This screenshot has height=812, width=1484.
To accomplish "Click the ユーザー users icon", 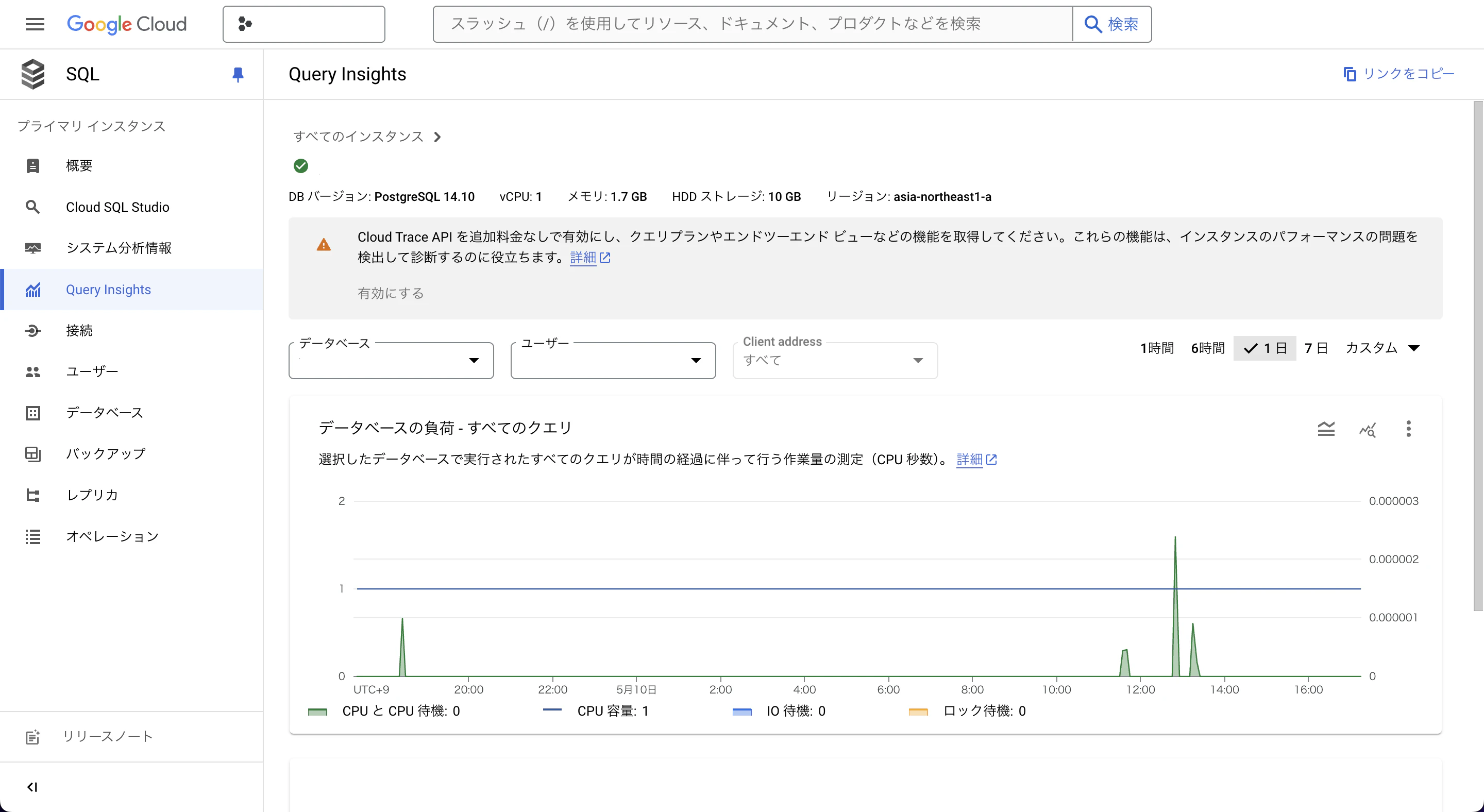I will click(x=33, y=372).
